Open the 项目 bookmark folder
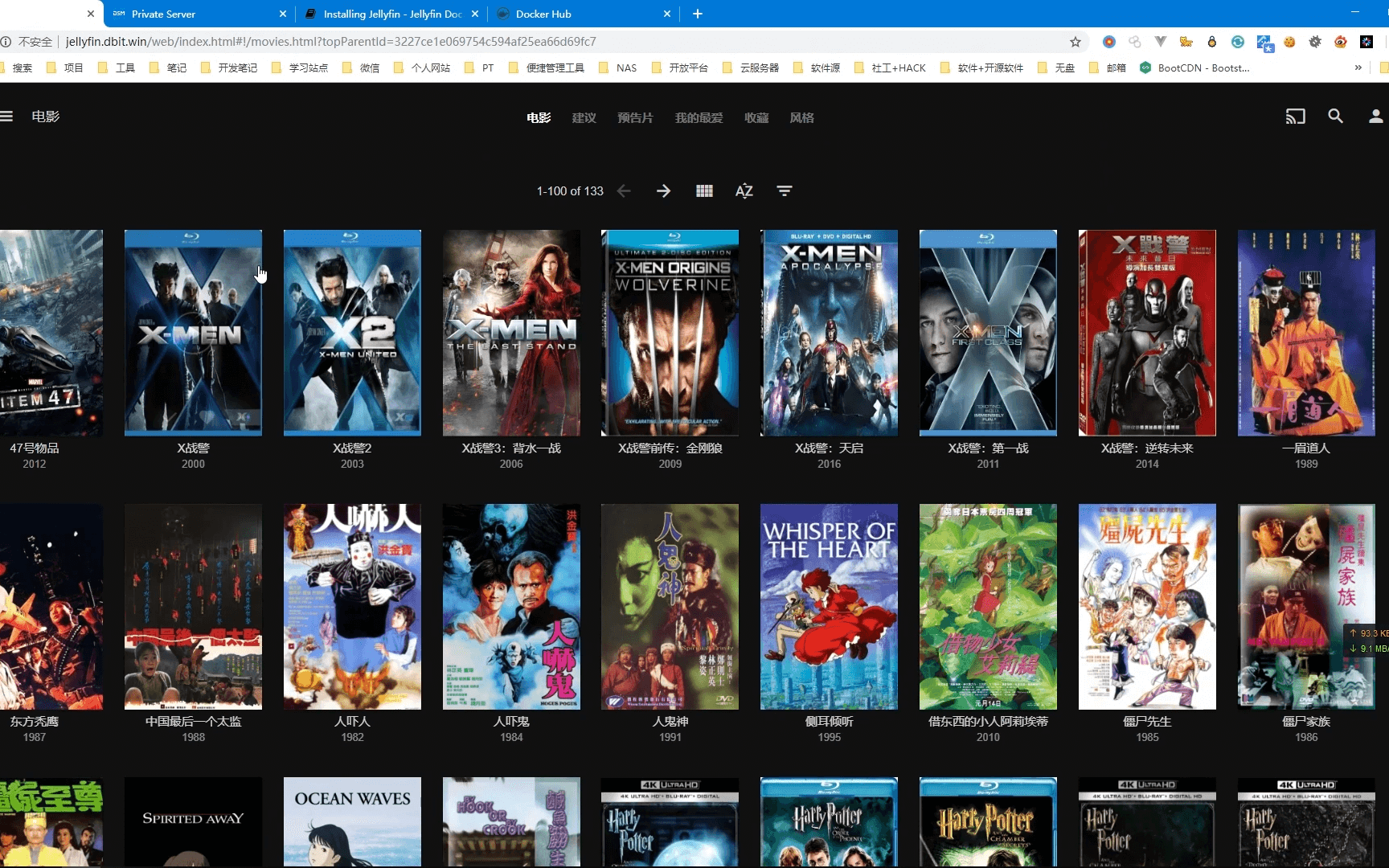Viewport: 1389px width, 868px height. coord(65,68)
